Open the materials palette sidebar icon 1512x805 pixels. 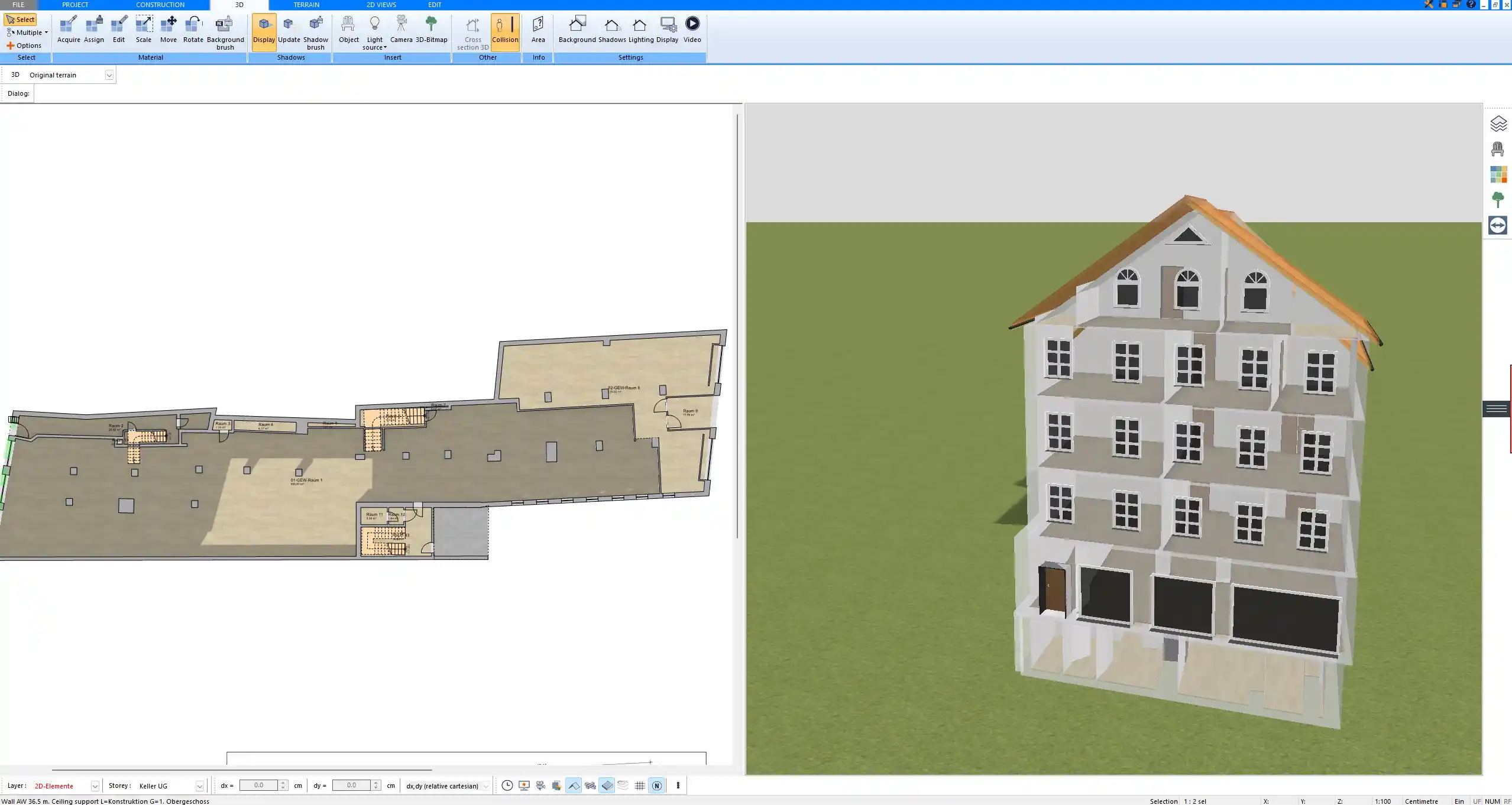tap(1498, 174)
